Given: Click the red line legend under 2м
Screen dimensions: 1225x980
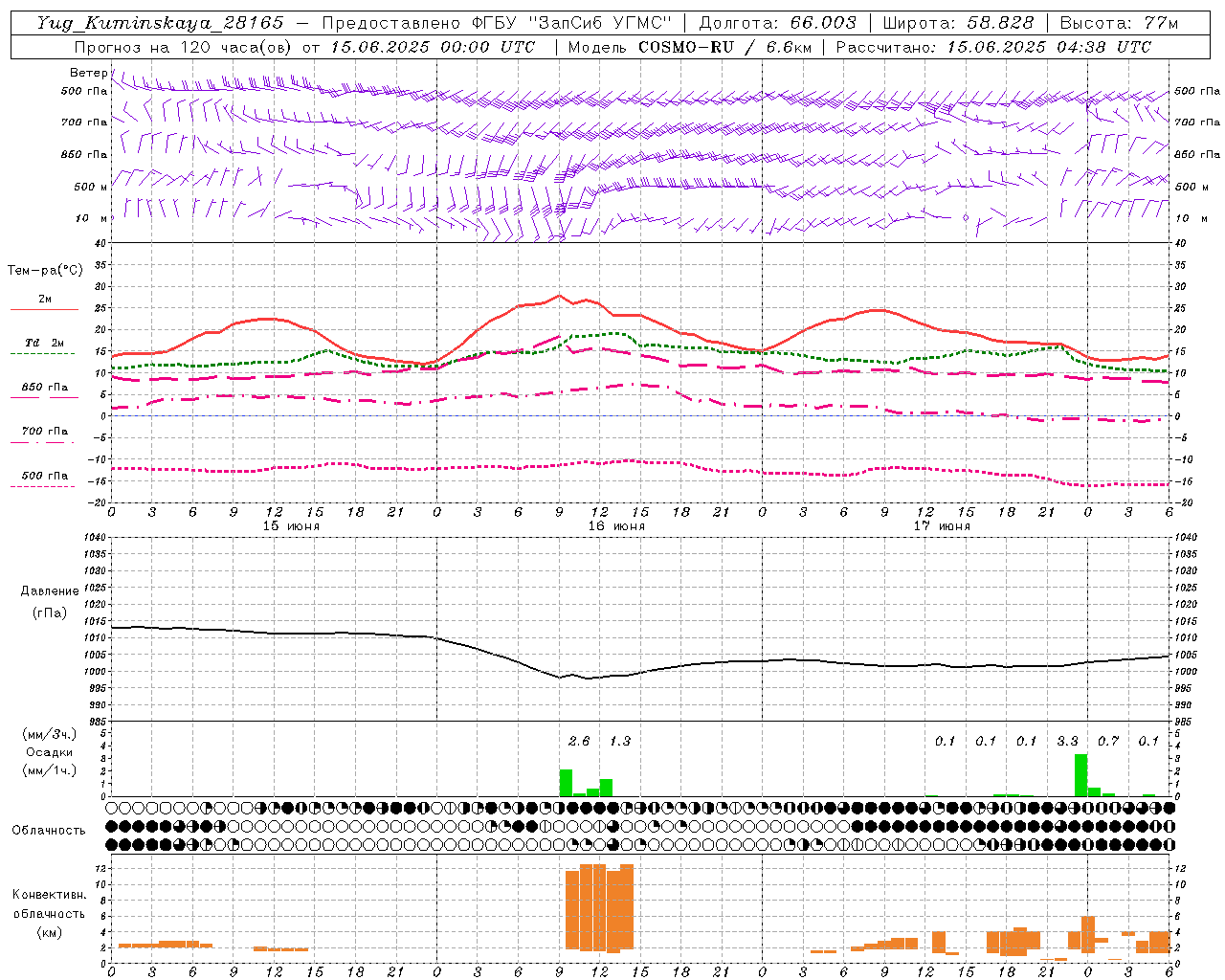Looking at the screenshot, I should pyautogui.click(x=44, y=309).
